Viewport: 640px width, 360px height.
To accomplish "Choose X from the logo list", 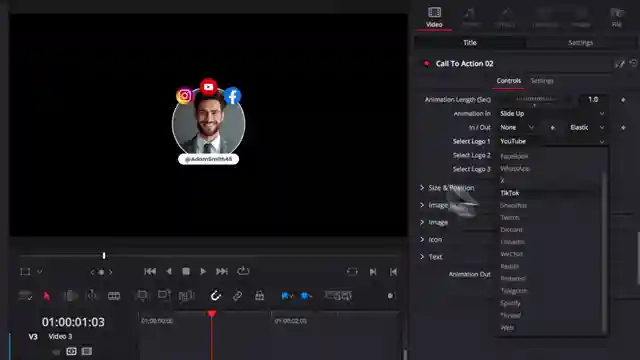I will click(x=502, y=180).
